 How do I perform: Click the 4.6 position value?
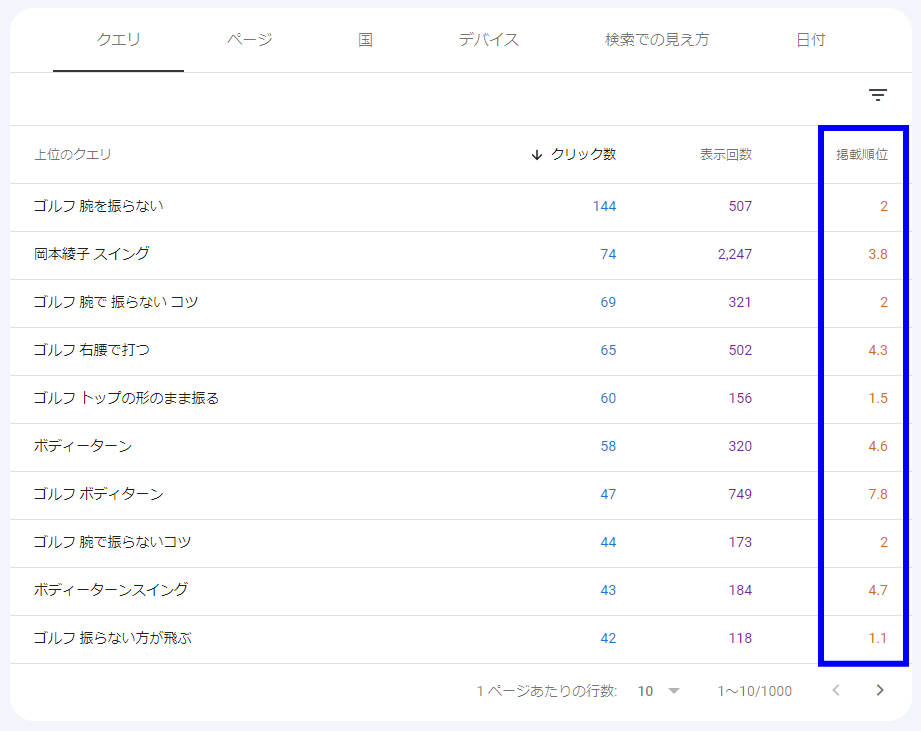[878, 446]
